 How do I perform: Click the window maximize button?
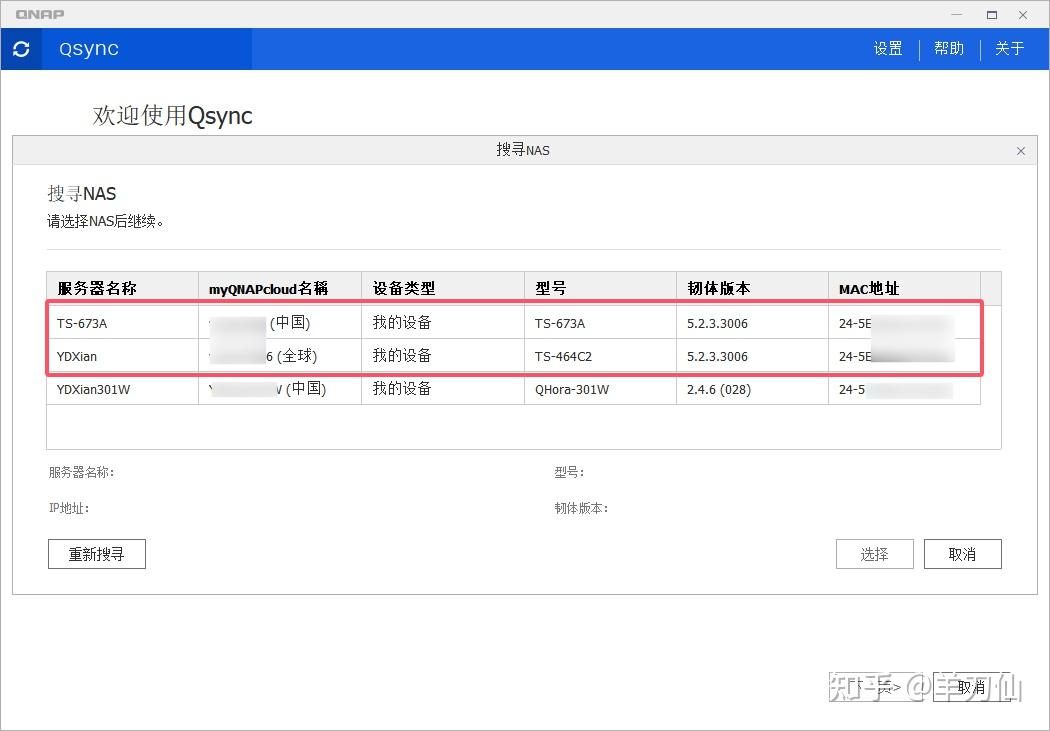(990, 14)
